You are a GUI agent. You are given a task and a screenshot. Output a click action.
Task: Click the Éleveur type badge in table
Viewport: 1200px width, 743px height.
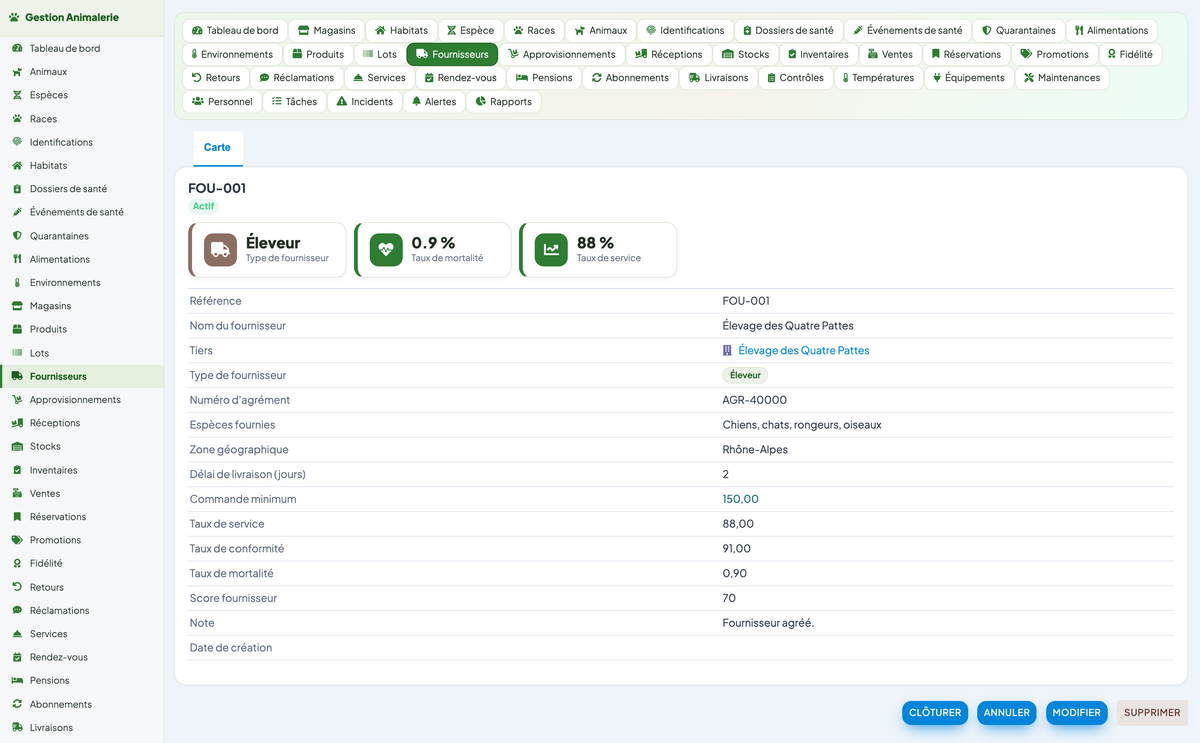(x=745, y=376)
